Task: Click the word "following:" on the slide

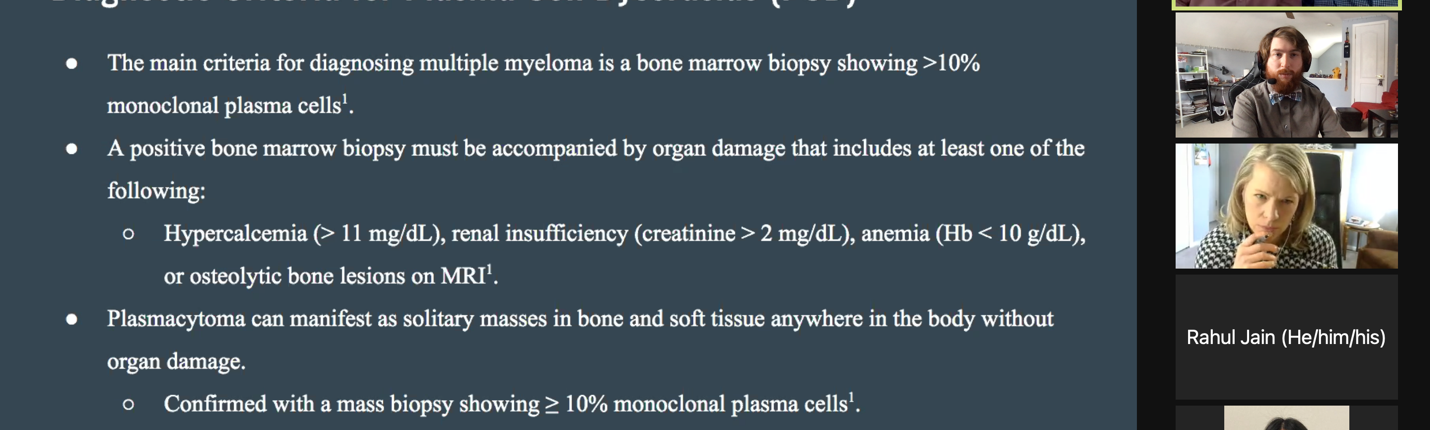Action: 156,191
